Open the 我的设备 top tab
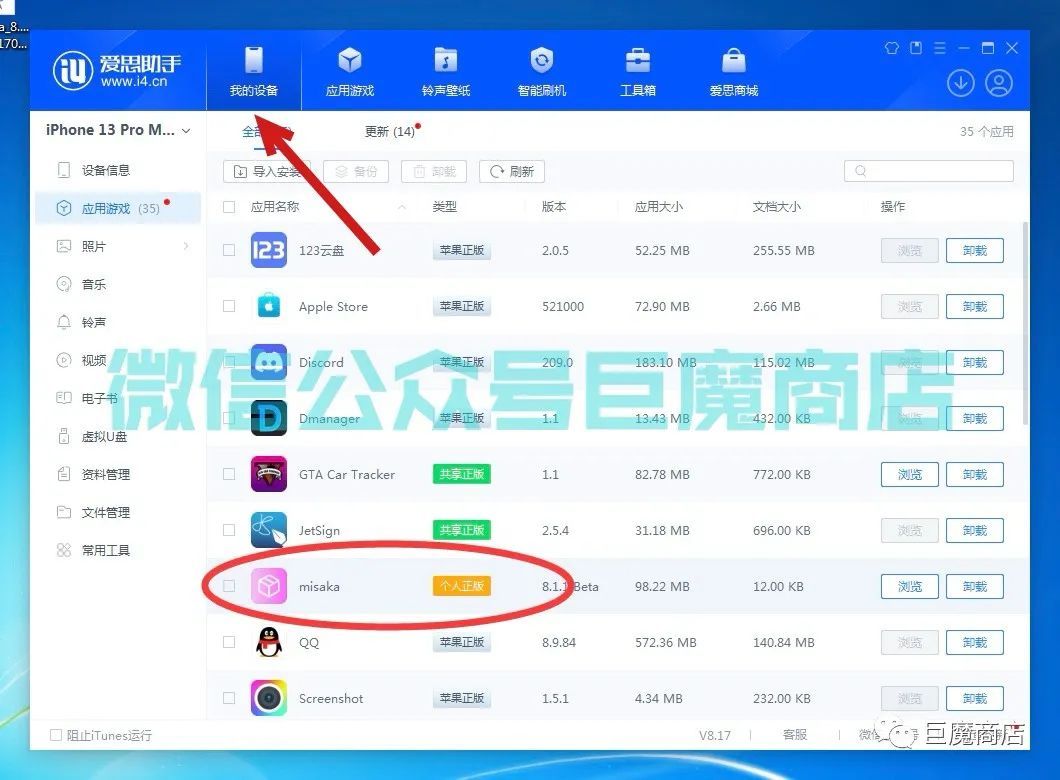The image size is (1060, 780). click(x=254, y=71)
